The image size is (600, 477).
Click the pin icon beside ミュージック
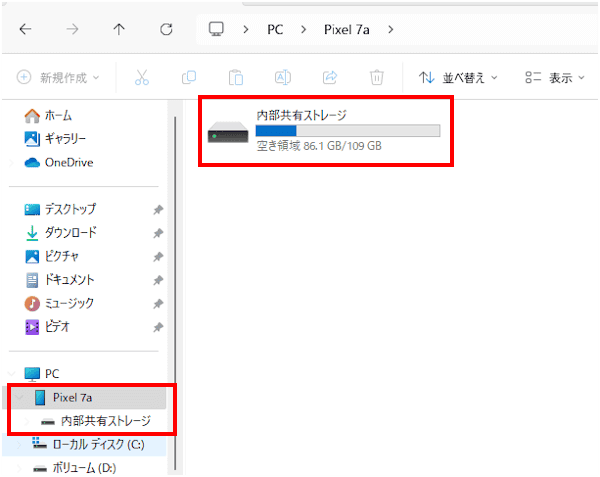tap(158, 304)
